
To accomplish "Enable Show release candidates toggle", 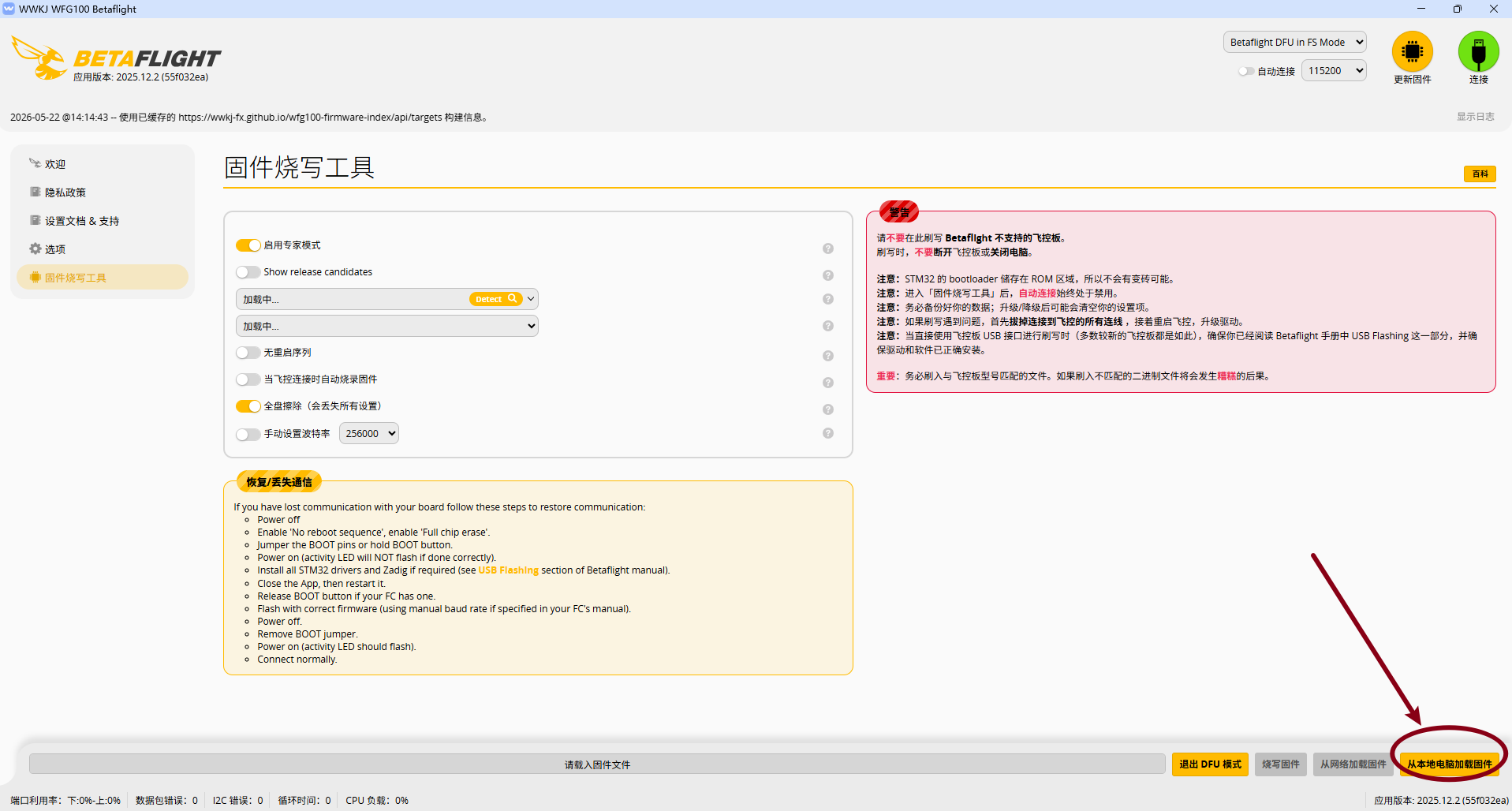I will coord(248,272).
